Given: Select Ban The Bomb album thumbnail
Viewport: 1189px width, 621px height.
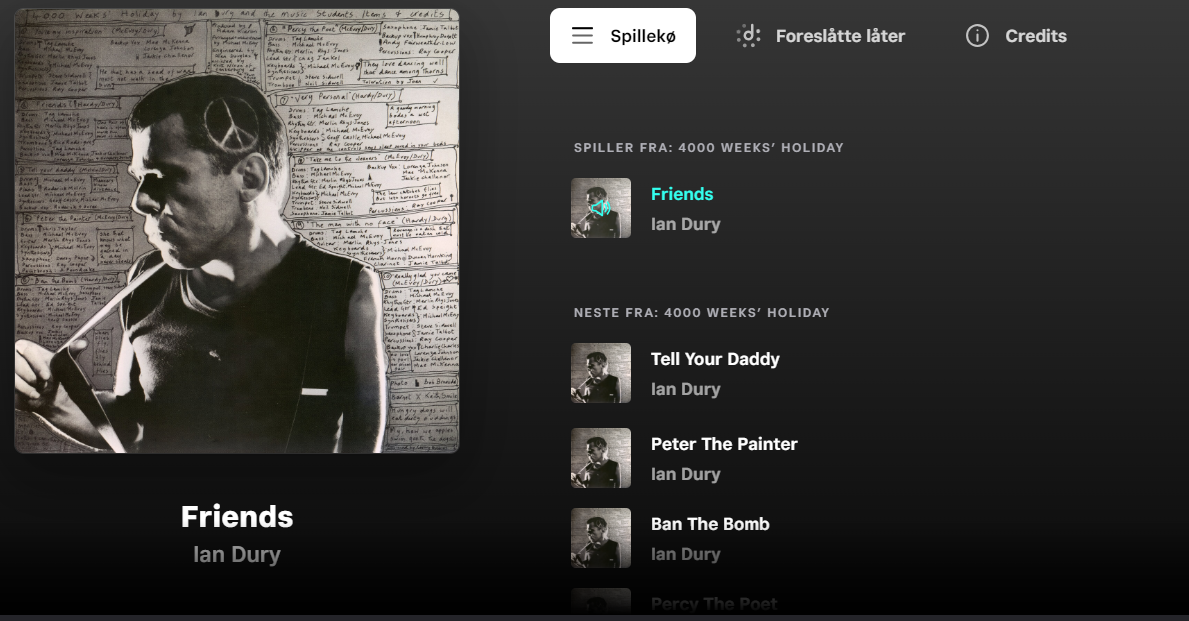Looking at the screenshot, I should pyautogui.click(x=601, y=538).
